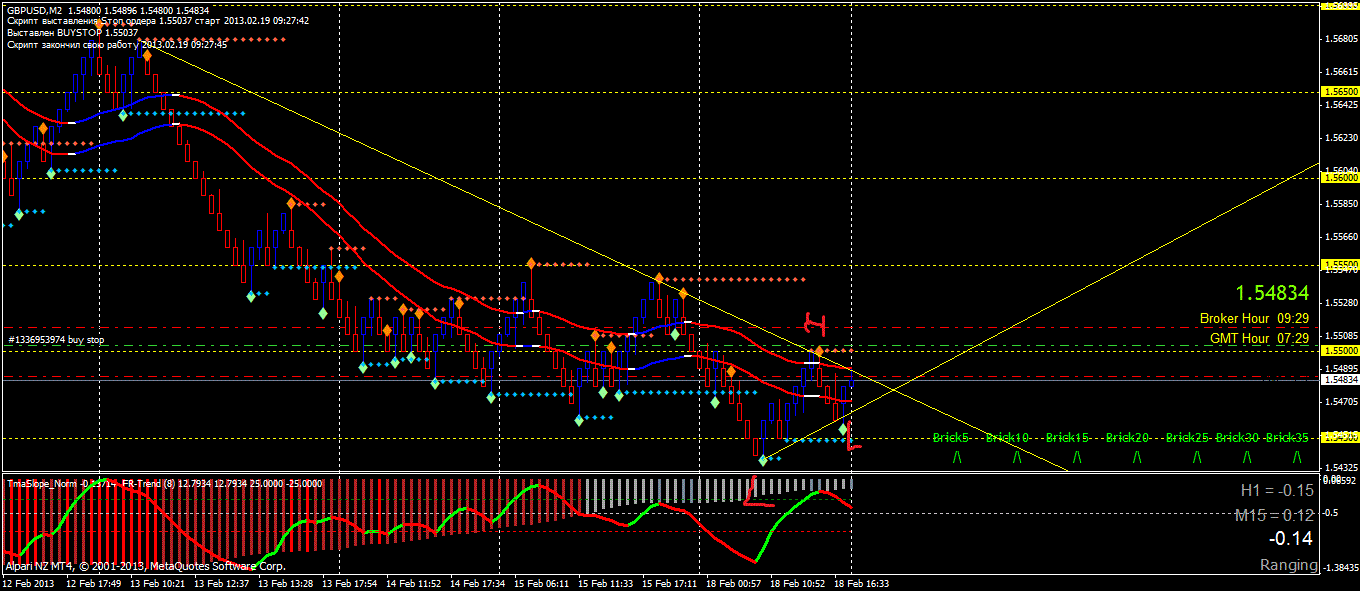Click the Brick20 label
Image resolution: width=1360 pixels, height=591 pixels.
coord(1127,437)
